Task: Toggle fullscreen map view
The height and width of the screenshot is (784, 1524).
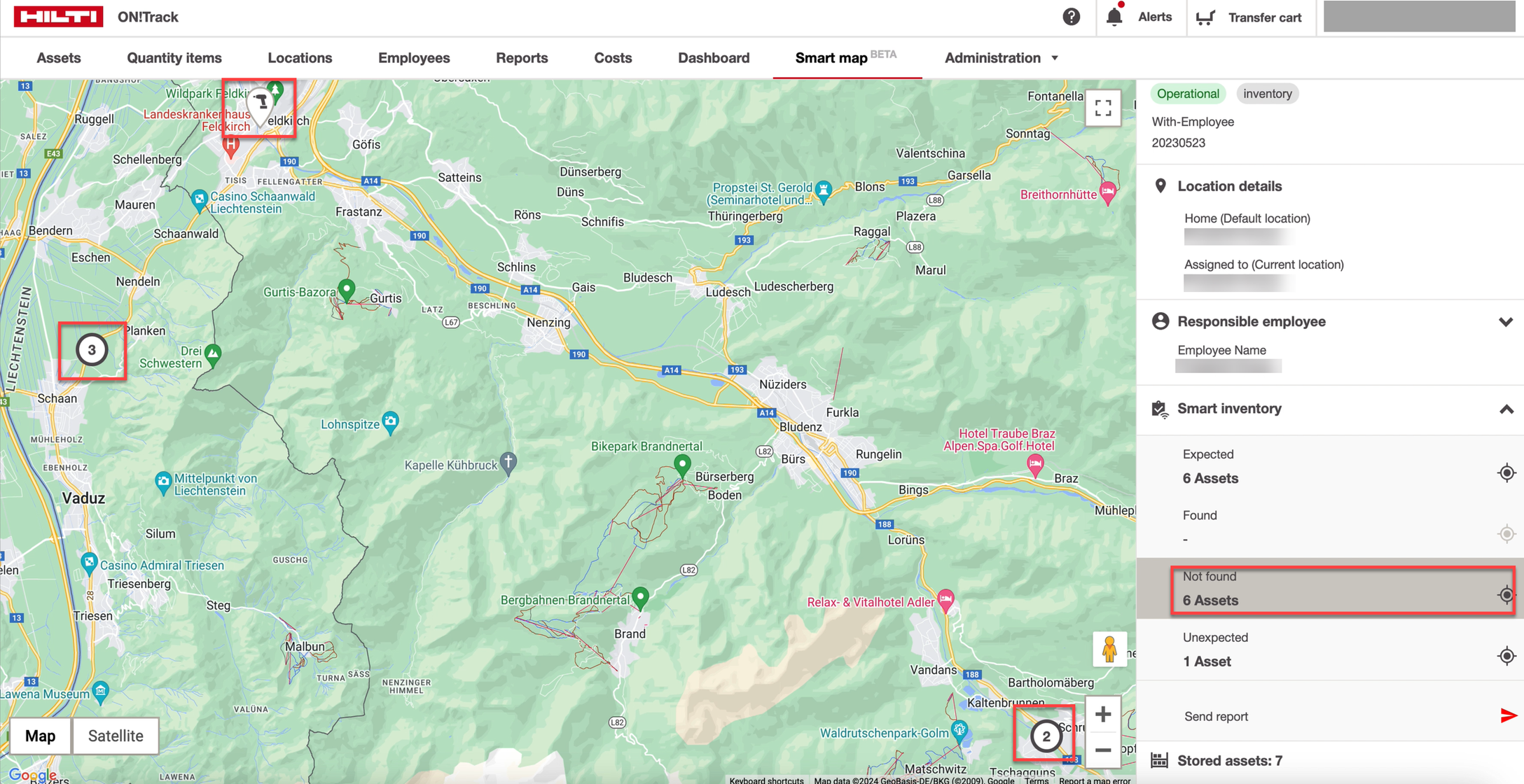Action: pos(1103,108)
